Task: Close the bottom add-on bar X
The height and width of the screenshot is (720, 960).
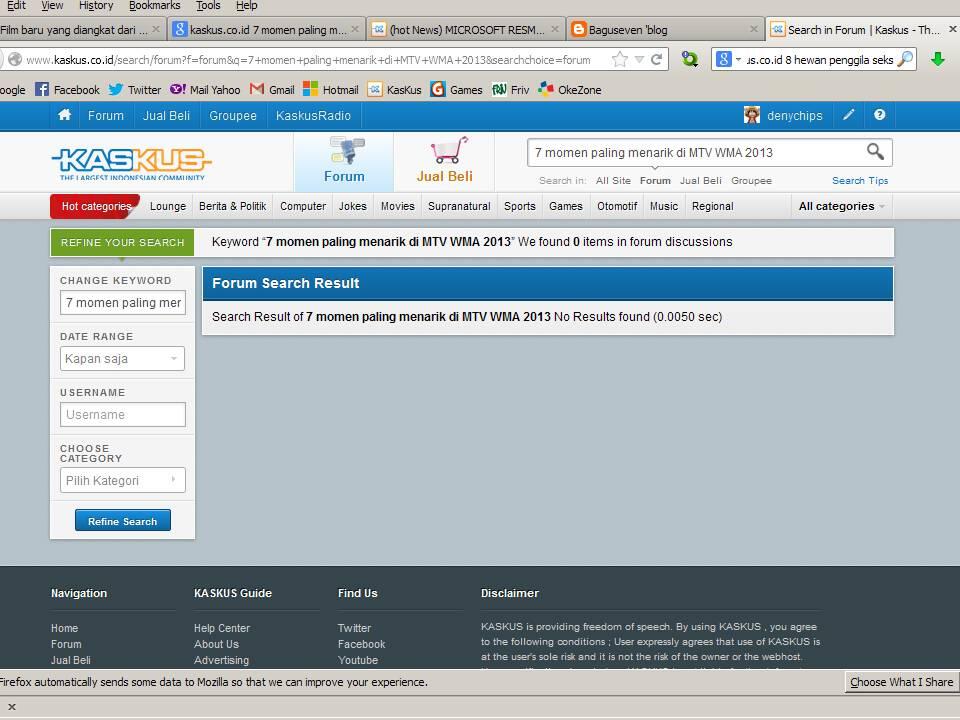Action: [12, 707]
